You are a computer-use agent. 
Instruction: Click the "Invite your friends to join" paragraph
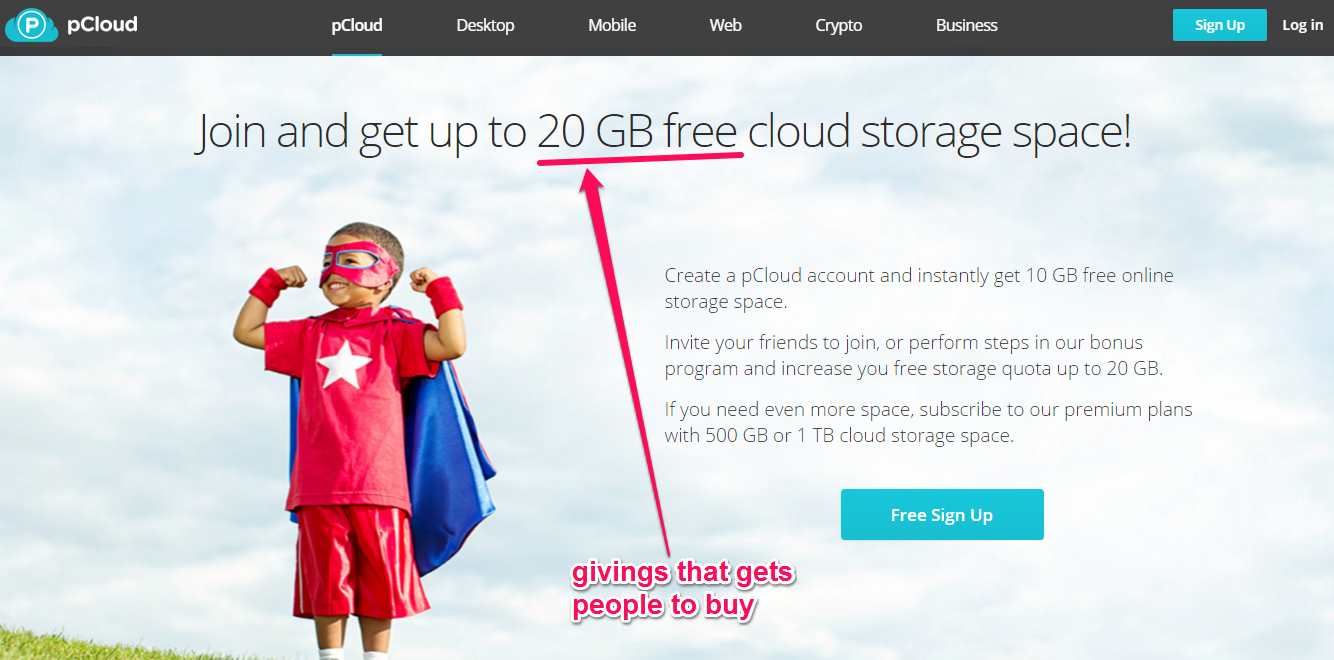914,355
